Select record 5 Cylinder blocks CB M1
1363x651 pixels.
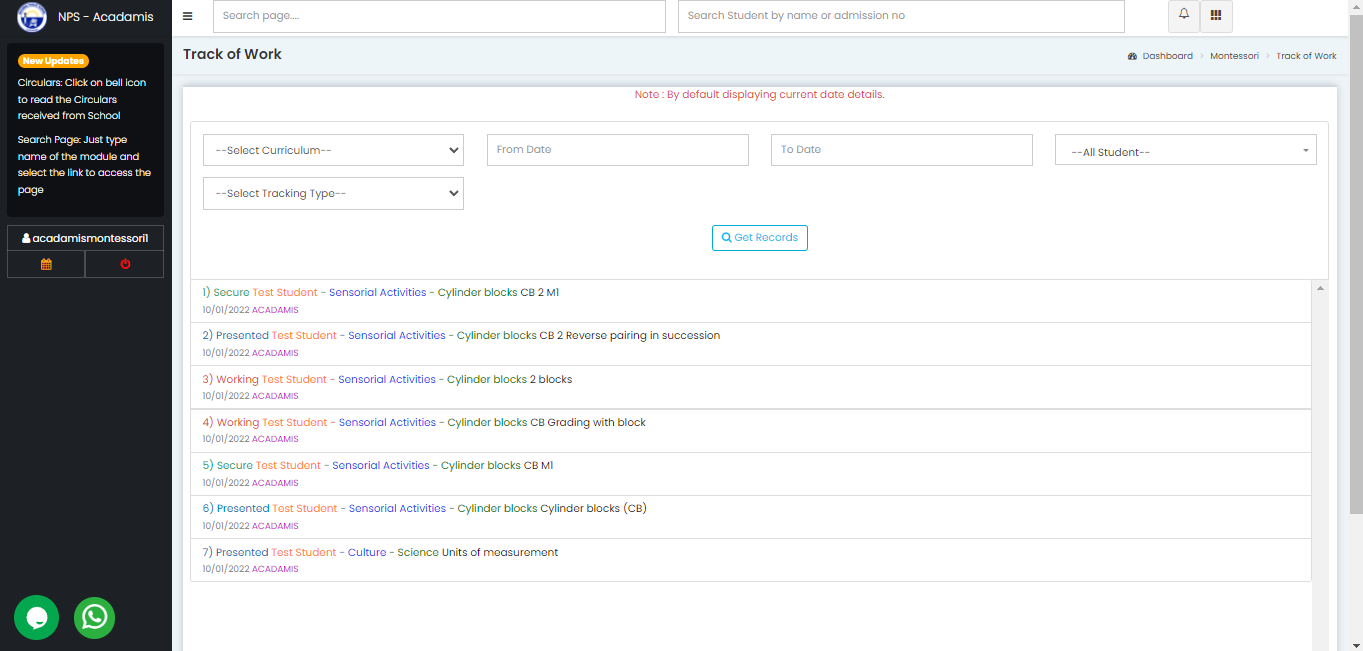point(750,474)
